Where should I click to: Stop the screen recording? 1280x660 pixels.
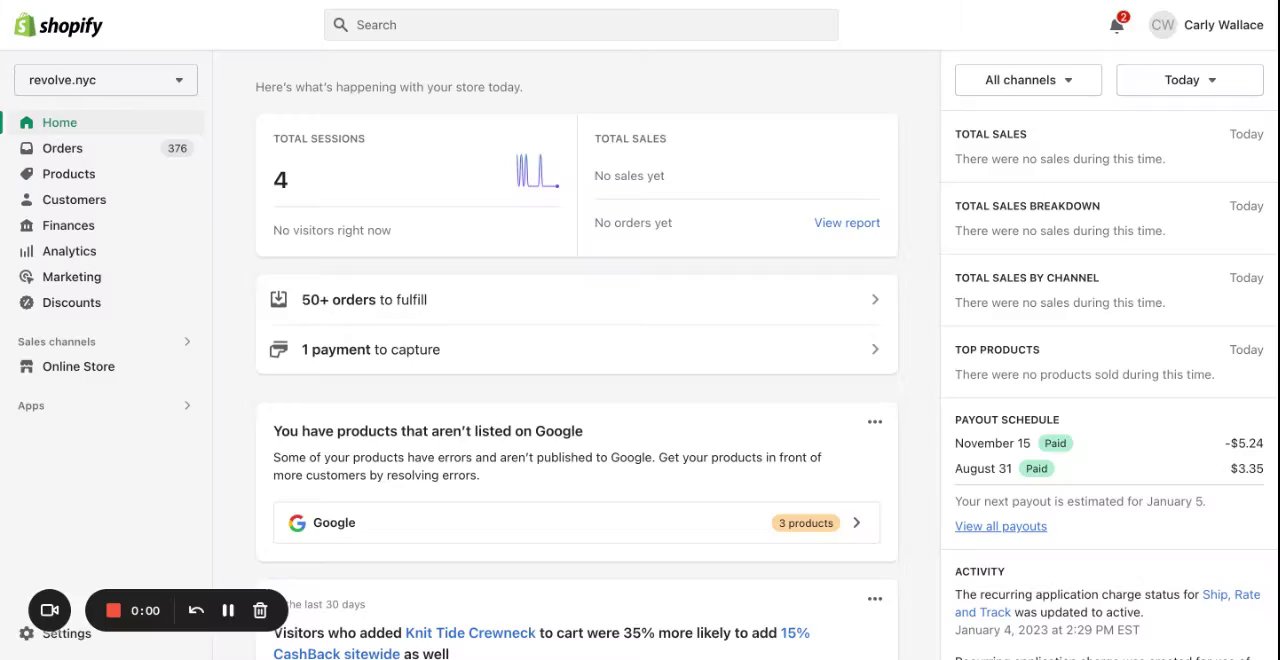113,610
